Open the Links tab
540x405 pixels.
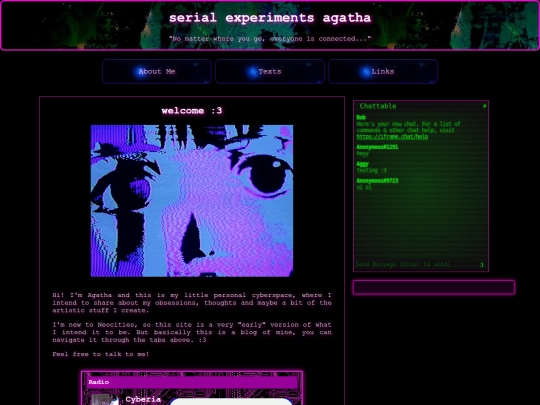(x=383, y=71)
